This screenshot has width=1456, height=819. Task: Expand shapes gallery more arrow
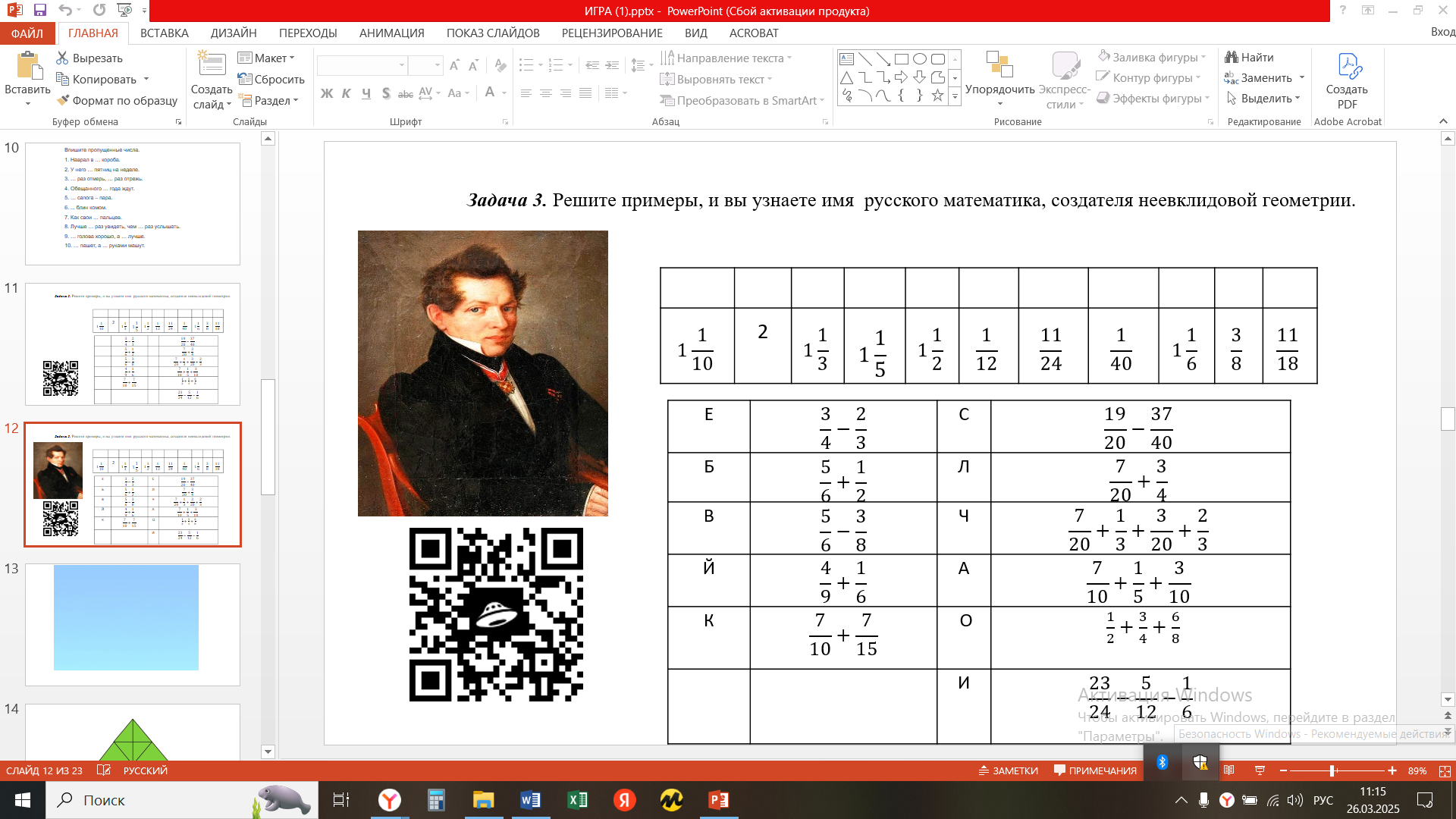[955, 96]
